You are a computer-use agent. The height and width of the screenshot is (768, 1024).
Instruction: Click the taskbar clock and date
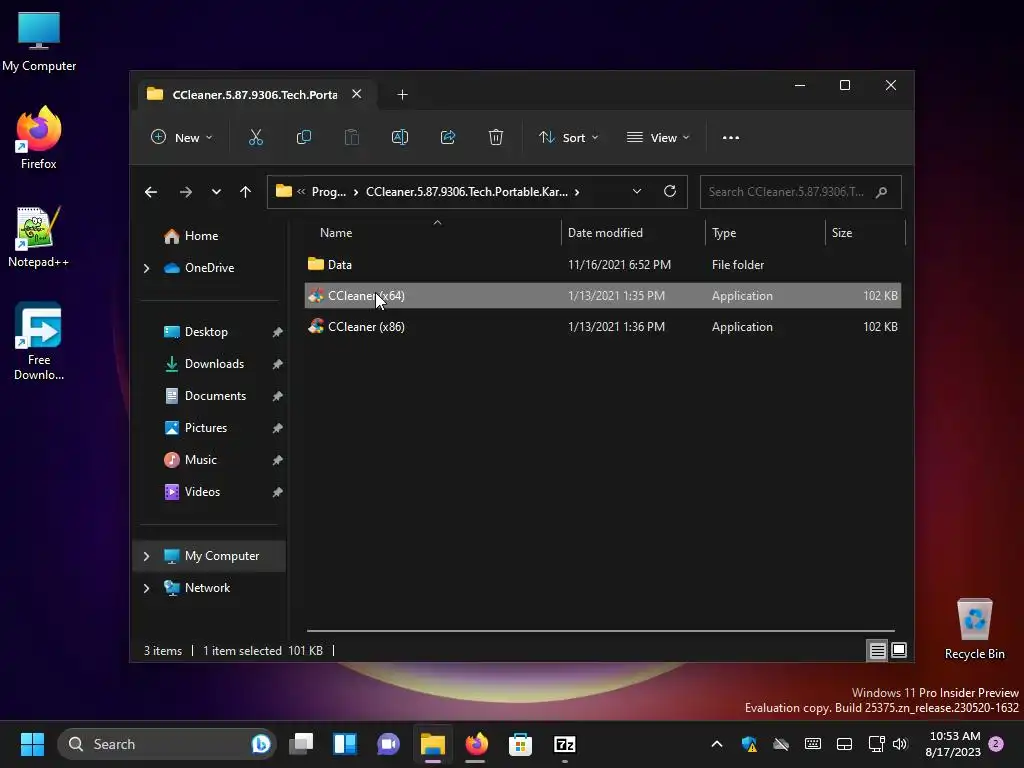point(953,744)
